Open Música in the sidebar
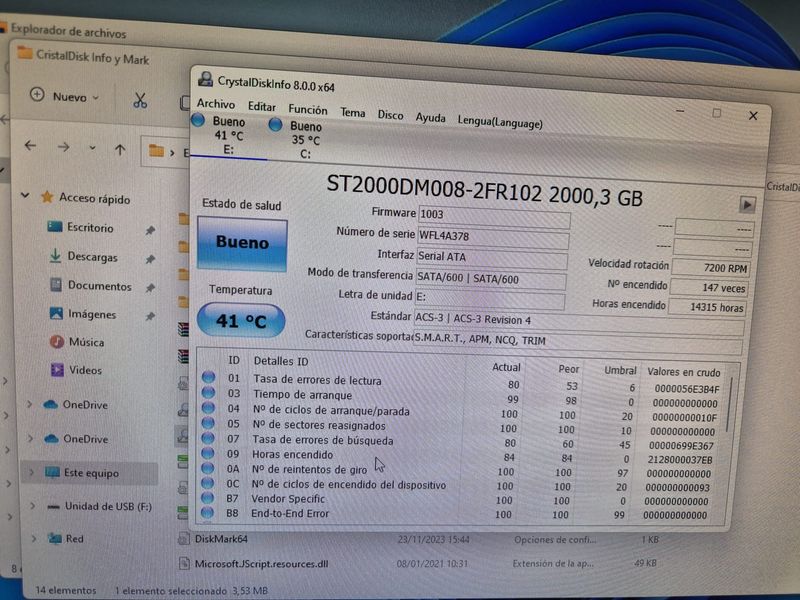The width and height of the screenshot is (800, 600). [86, 342]
